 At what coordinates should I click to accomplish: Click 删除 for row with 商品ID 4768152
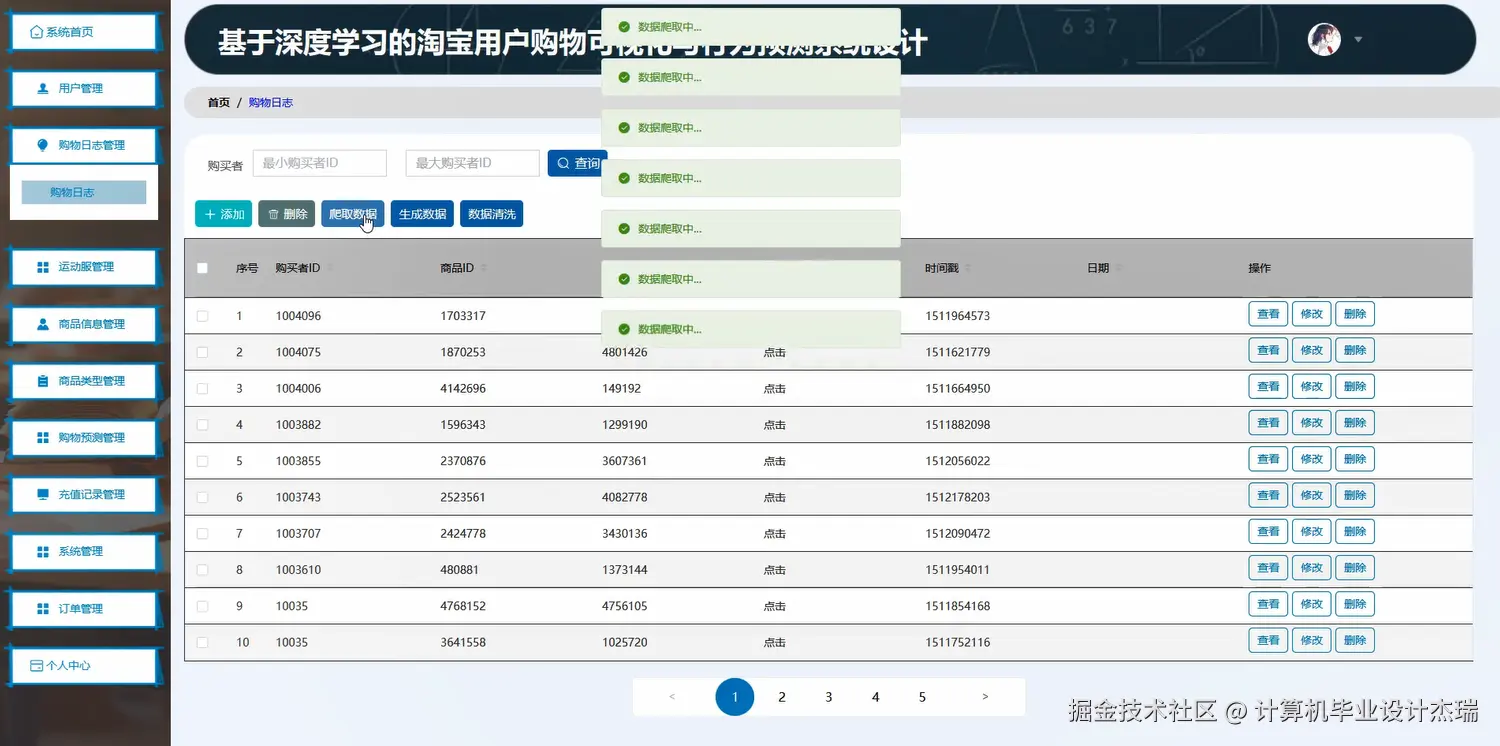coord(1355,604)
